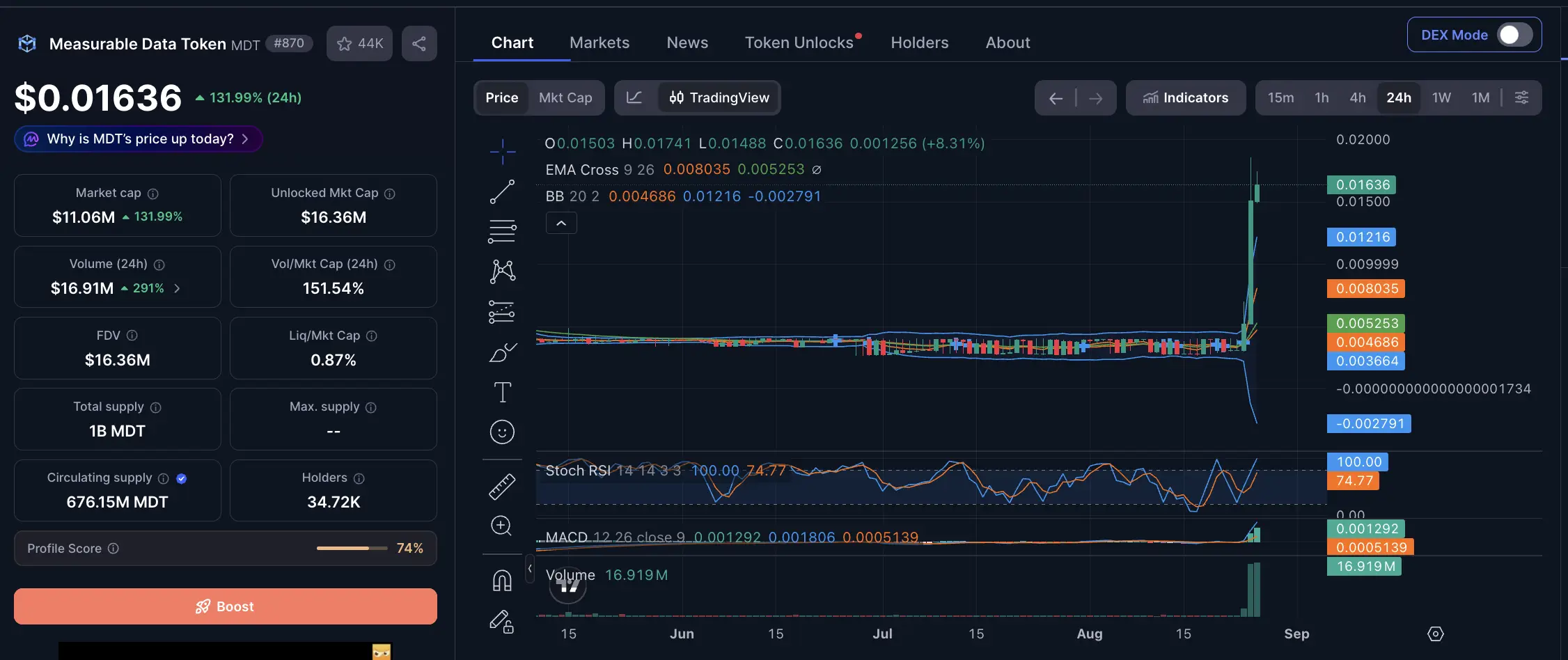Activate the zoom in tool

tap(502, 526)
